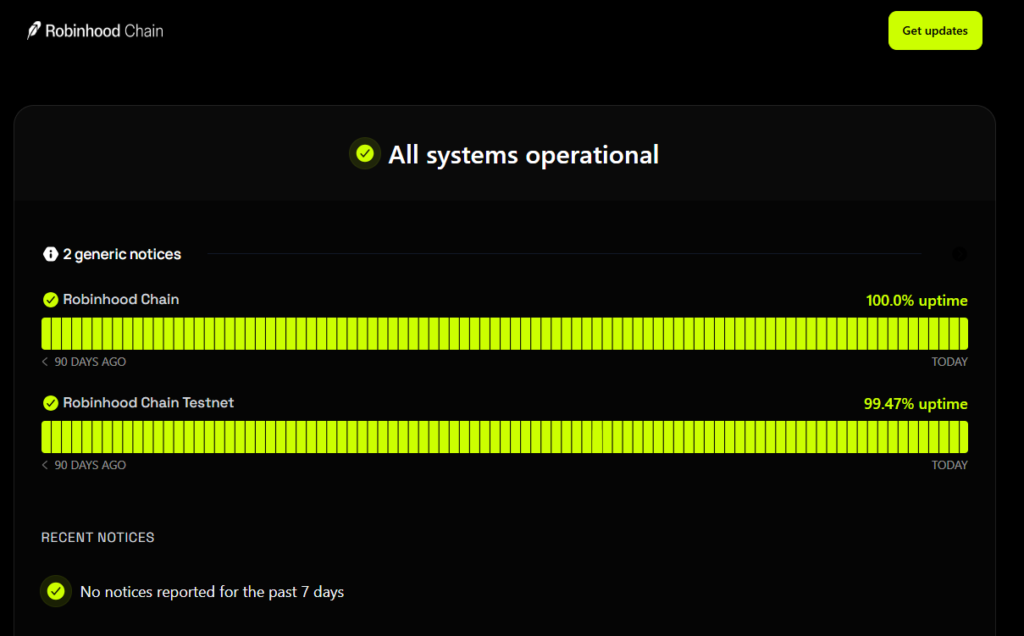
Task: Open the Robinhood Chain logo link
Action: click(95, 31)
